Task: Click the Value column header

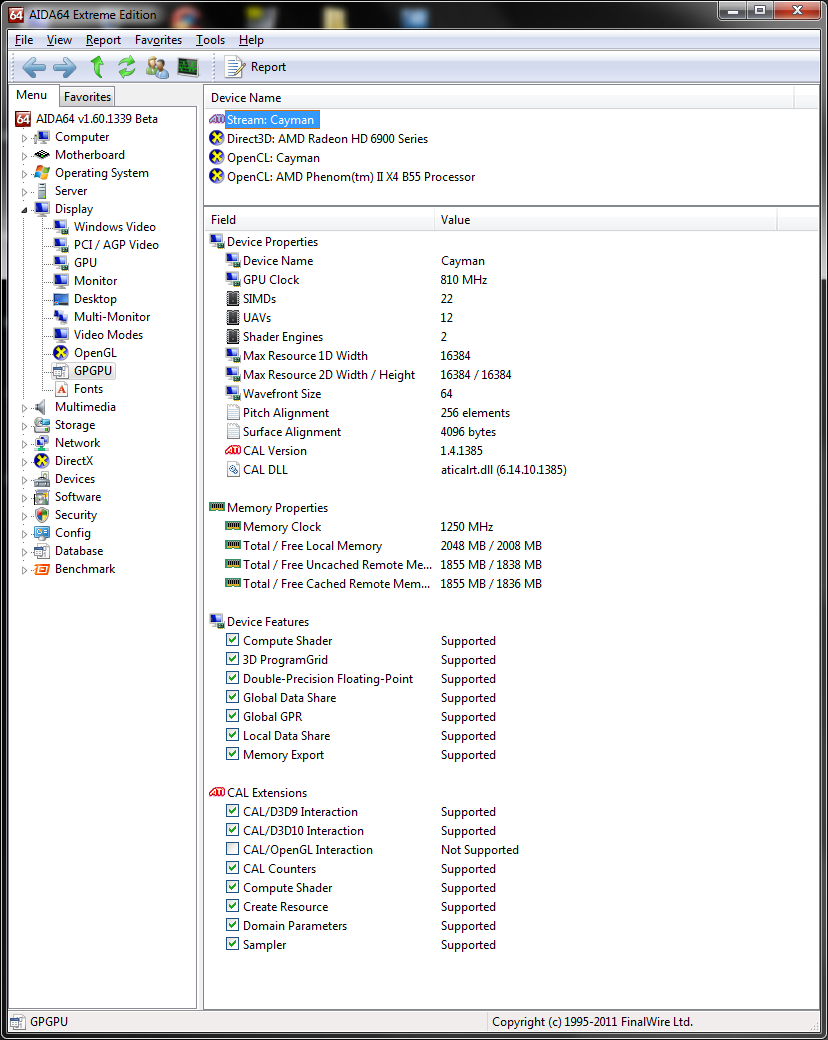Action: (605, 220)
